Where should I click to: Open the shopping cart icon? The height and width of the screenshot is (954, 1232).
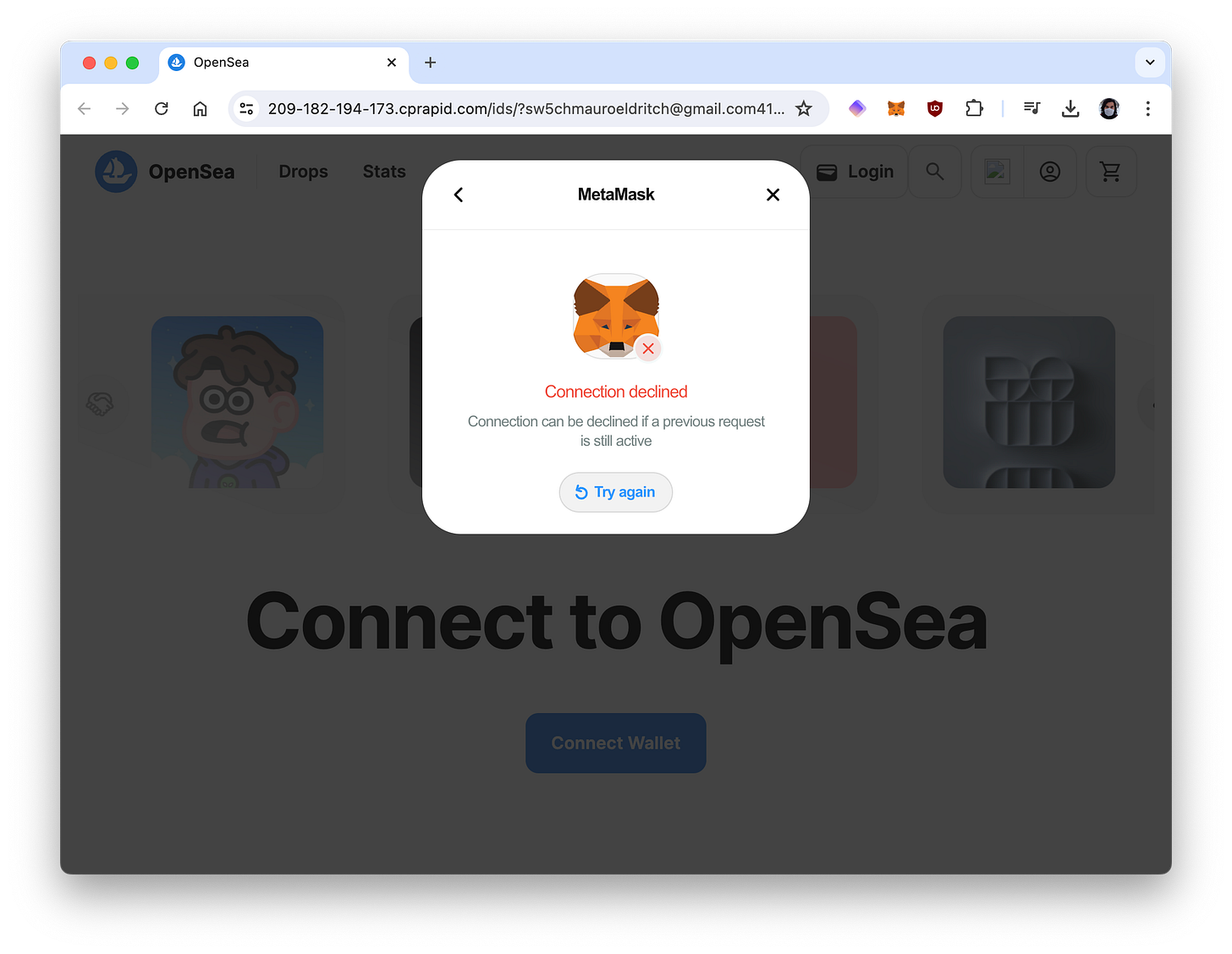tap(1110, 172)
